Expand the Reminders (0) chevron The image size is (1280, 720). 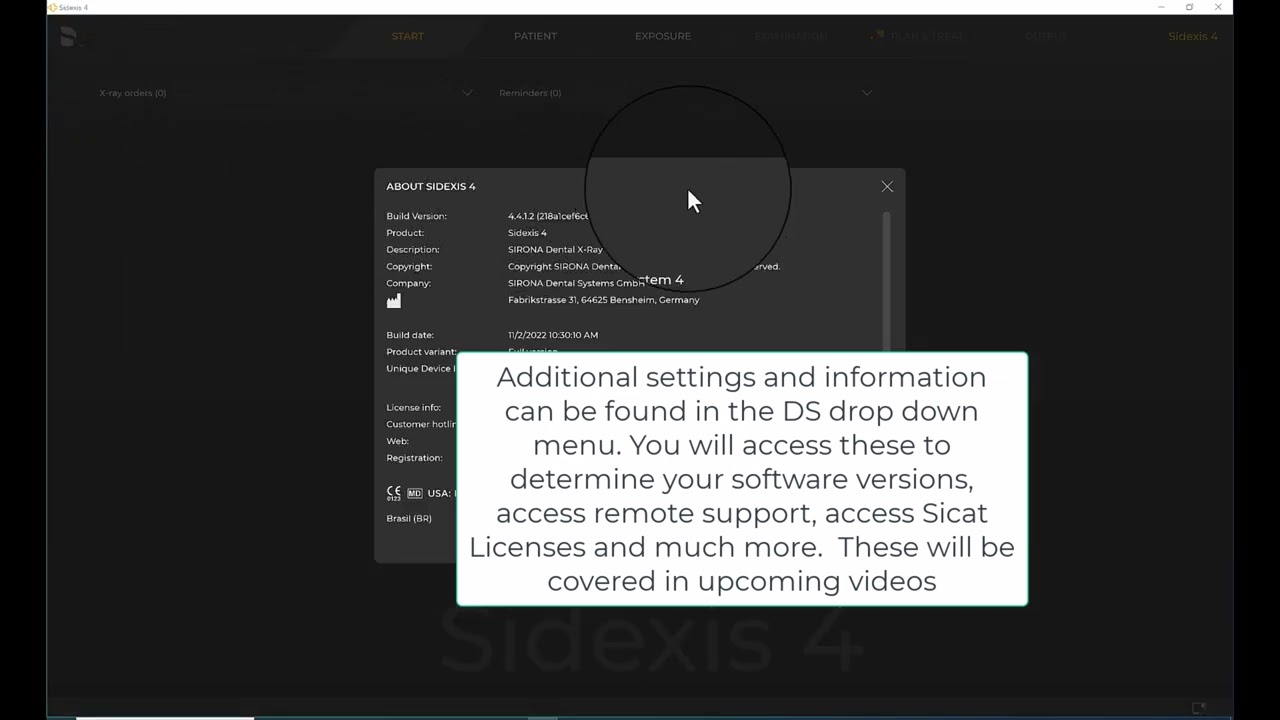867,93
